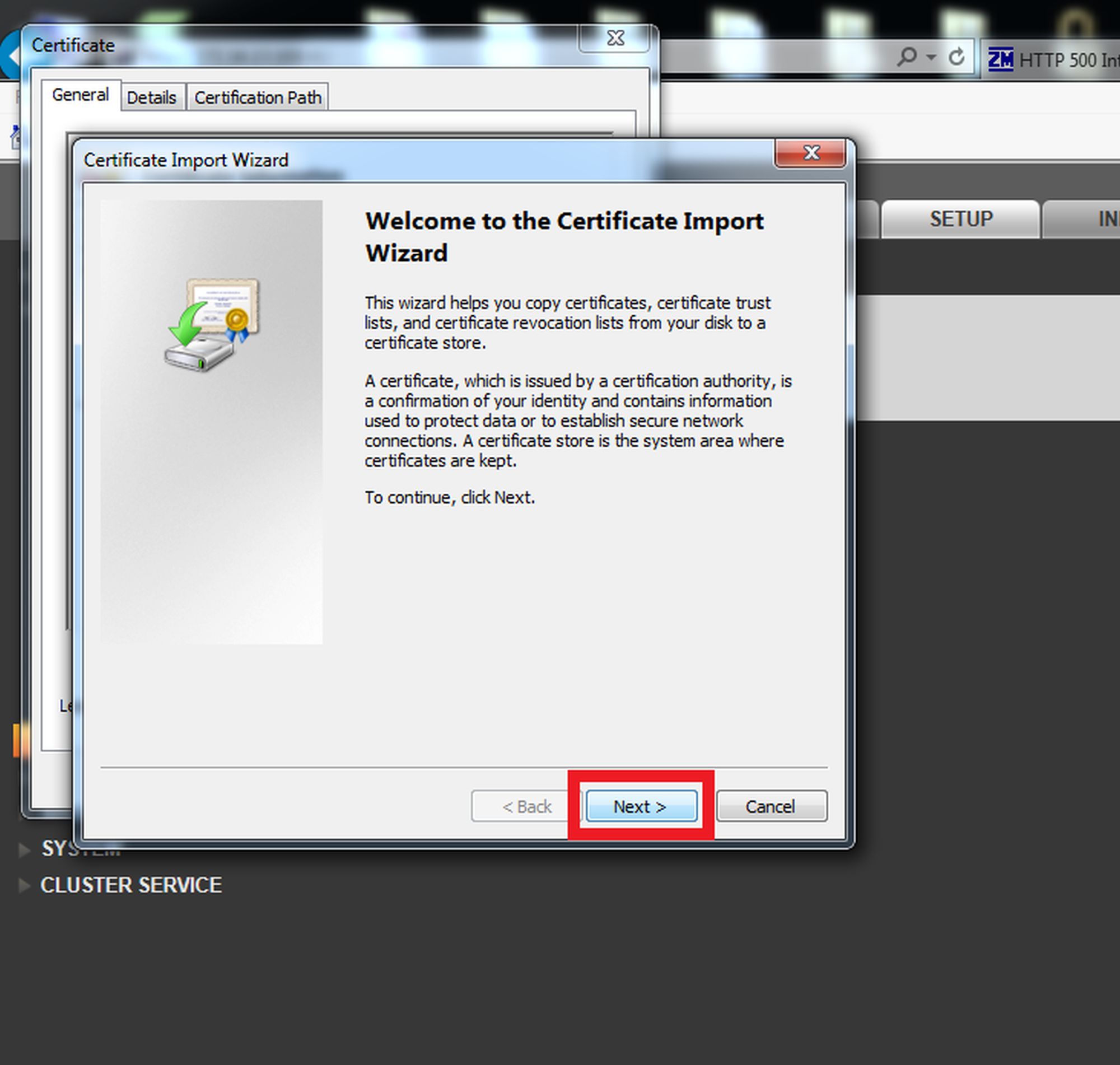The image size is (1120, 1065).
Task: Click the browser back arrow button
Action: (10, 55)
